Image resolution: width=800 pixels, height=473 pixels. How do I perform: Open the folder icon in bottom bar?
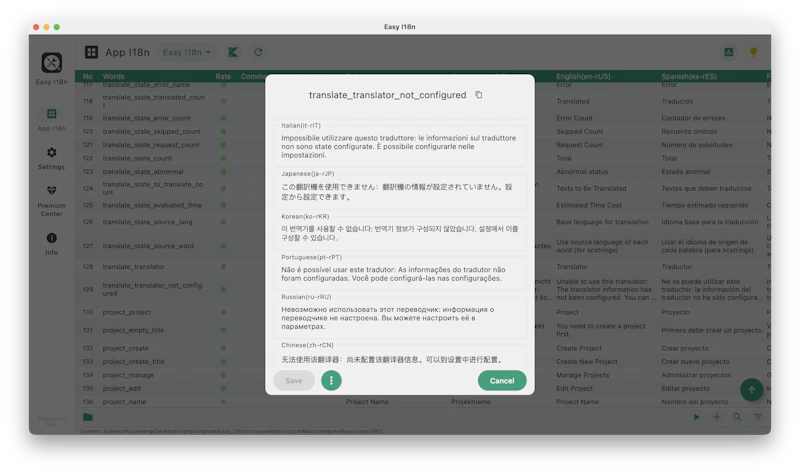[x=88, y=417]
